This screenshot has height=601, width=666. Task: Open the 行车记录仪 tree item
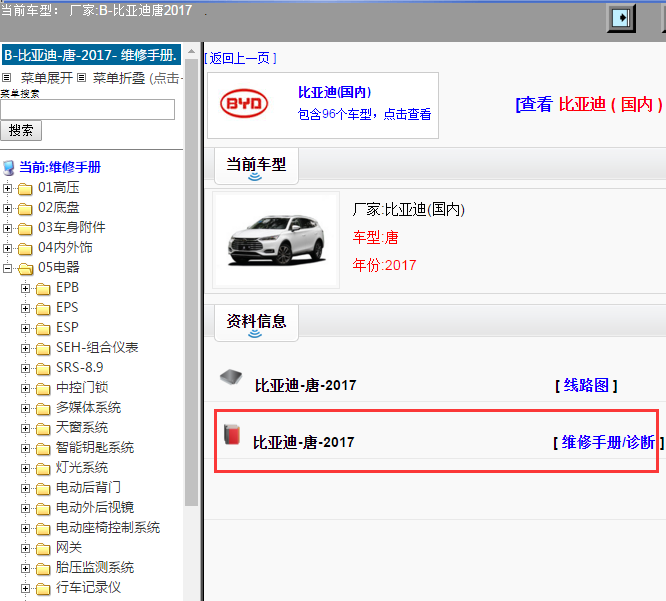point(88,587)
